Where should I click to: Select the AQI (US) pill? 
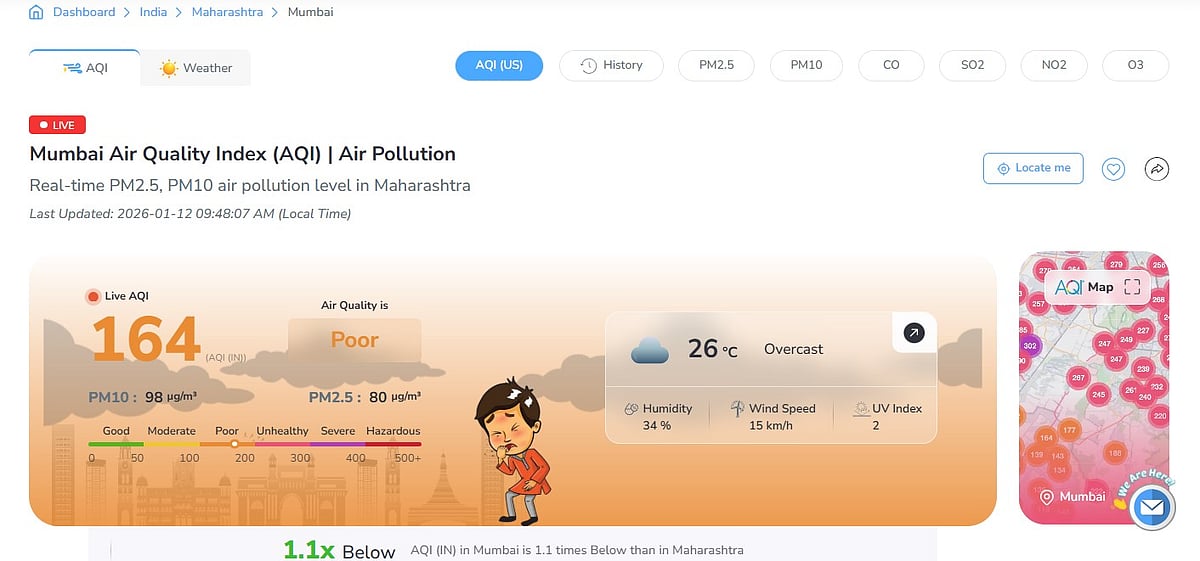coord(499,65)
